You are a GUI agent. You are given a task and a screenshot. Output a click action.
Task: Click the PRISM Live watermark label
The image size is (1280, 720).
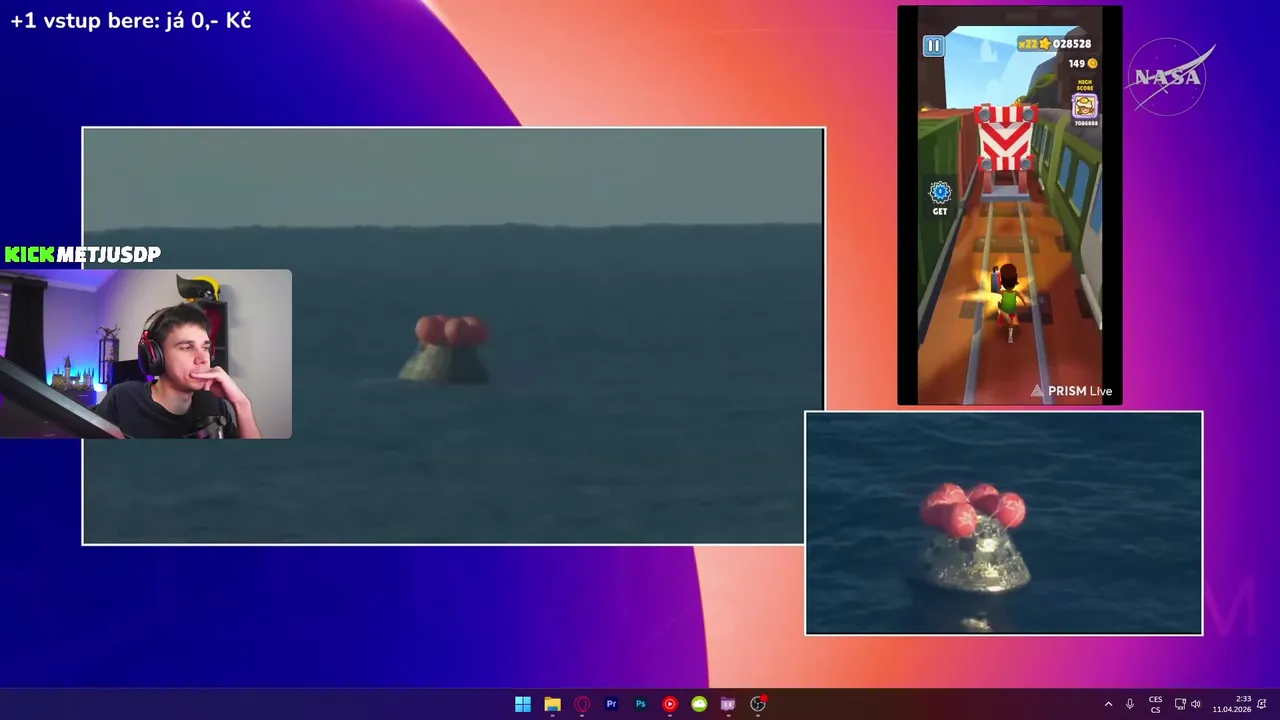coord(1071,391)
